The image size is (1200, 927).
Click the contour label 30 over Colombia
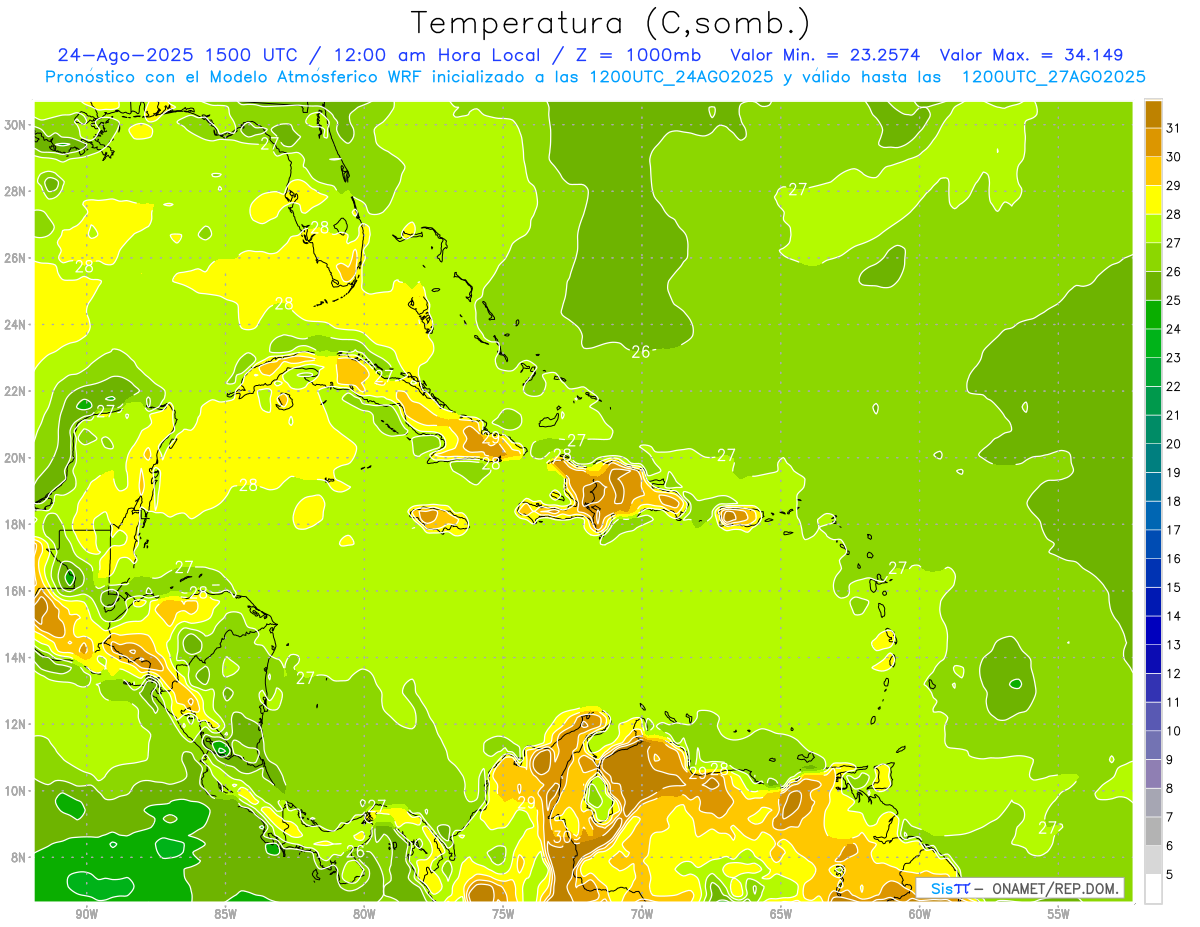click(562, 836)
